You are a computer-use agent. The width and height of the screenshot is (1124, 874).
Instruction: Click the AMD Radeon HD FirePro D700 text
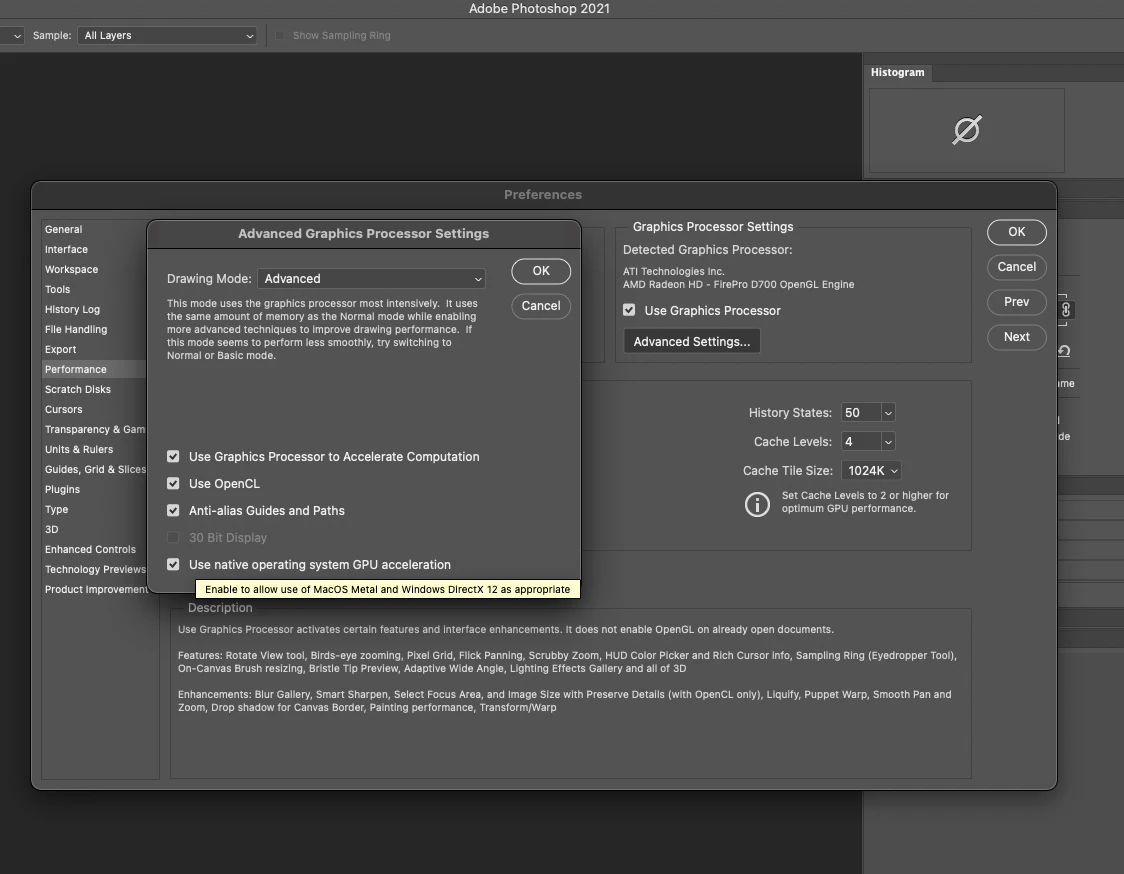point(738,285)
